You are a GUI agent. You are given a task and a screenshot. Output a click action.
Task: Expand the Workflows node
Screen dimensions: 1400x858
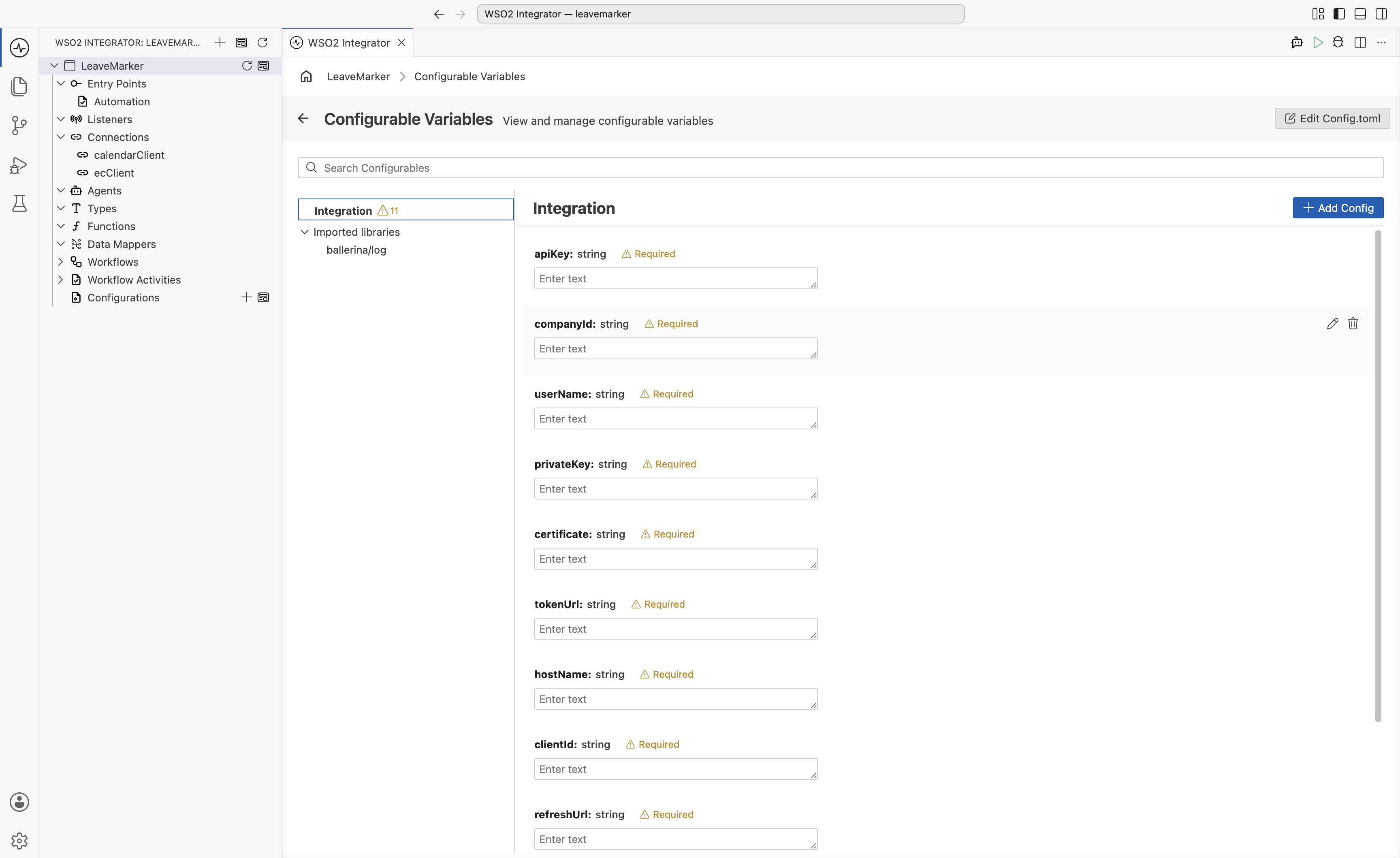point(61,262)
